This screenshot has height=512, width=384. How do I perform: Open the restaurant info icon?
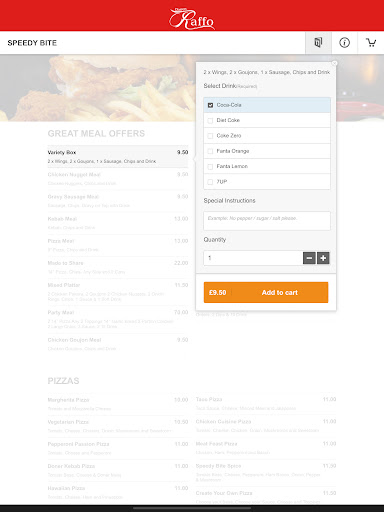click(x=344, y=43)
